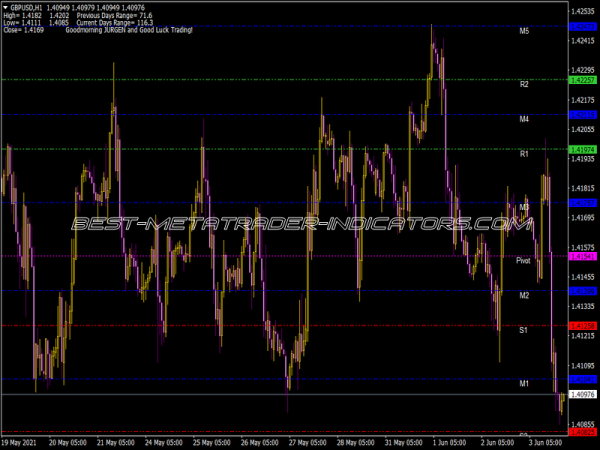Select the Pivot level label
This screenshot has height=450, width=600.
coord(523,261)
